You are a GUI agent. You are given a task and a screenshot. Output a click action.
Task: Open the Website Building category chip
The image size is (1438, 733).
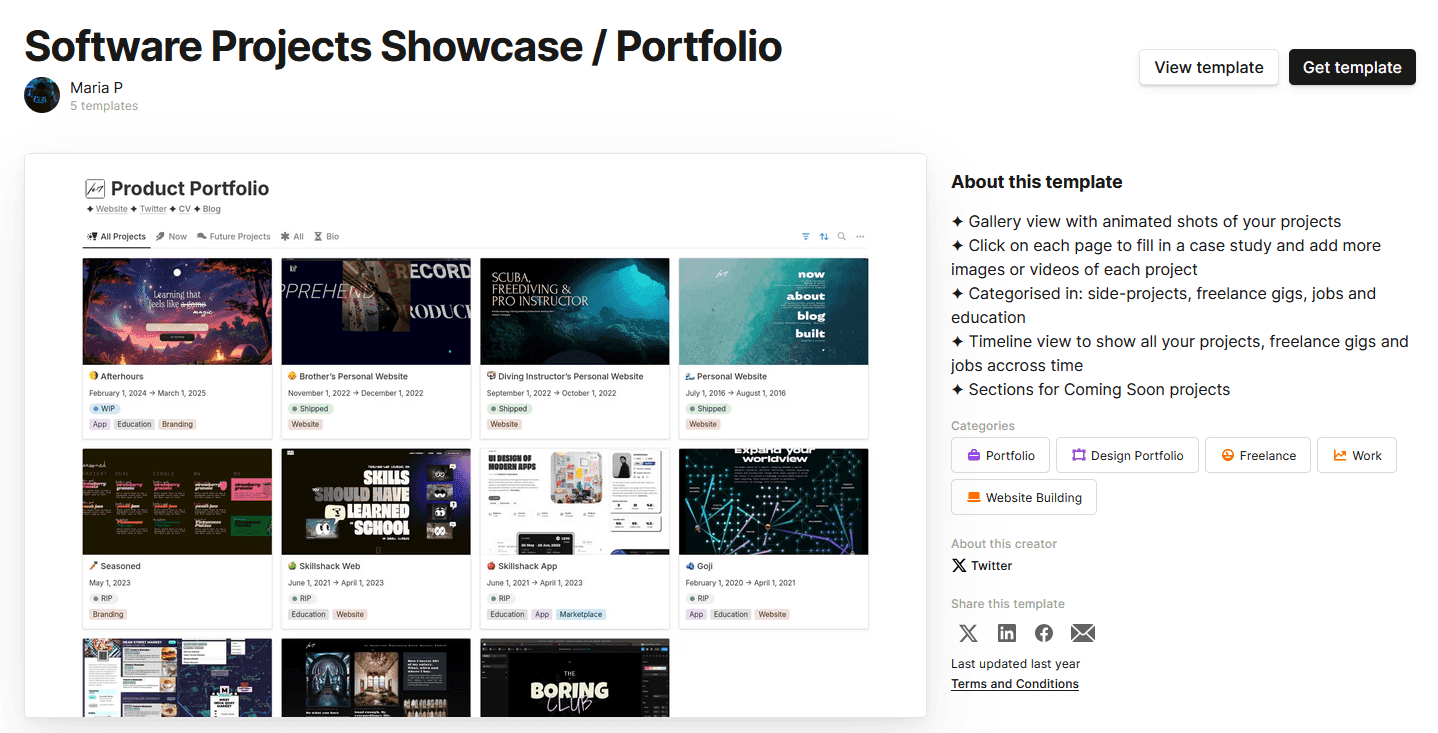coord(1024,497)
